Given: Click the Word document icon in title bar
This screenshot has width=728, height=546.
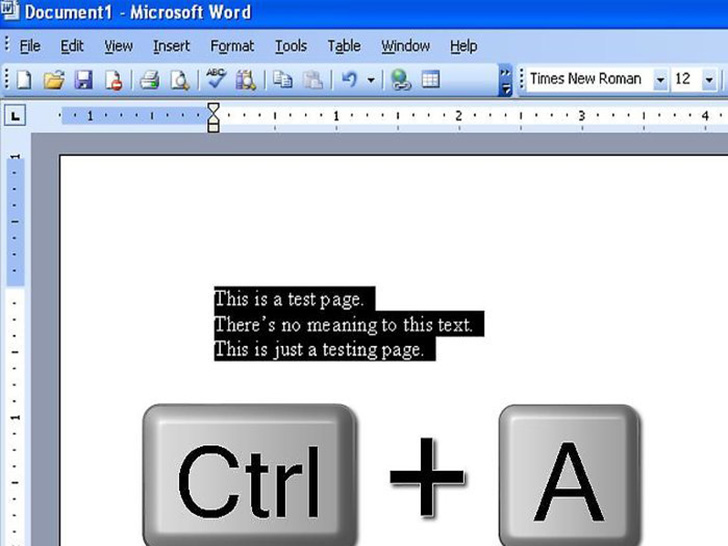Looking at the screenshot, I should (9, 10).
